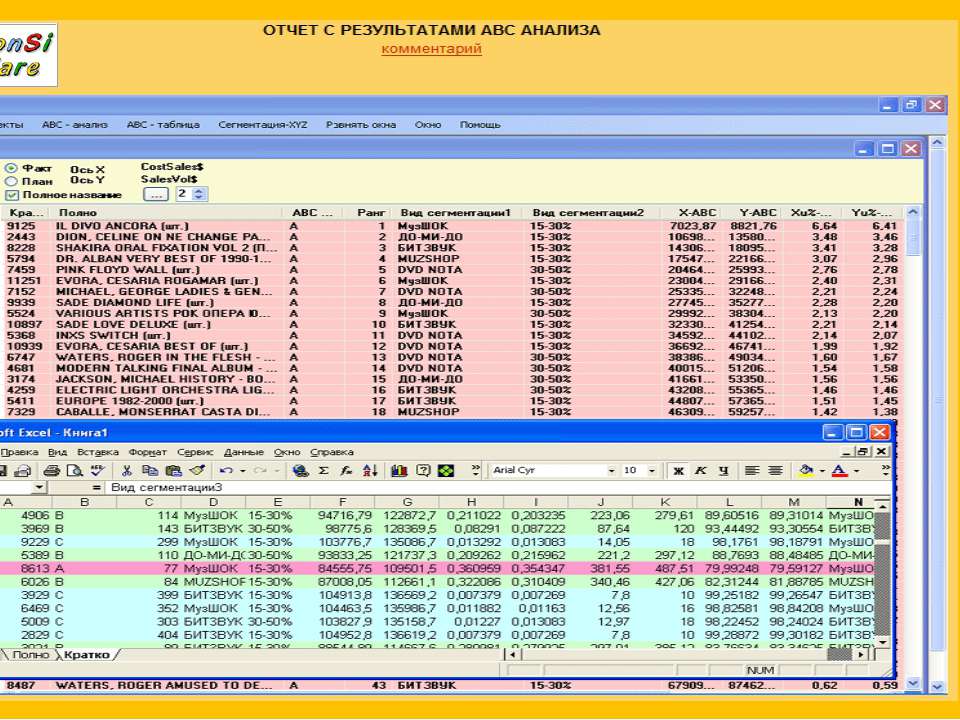Open the Excel Сервис menu
Screen dimensions: 960x720
click(x=195, y=452)
